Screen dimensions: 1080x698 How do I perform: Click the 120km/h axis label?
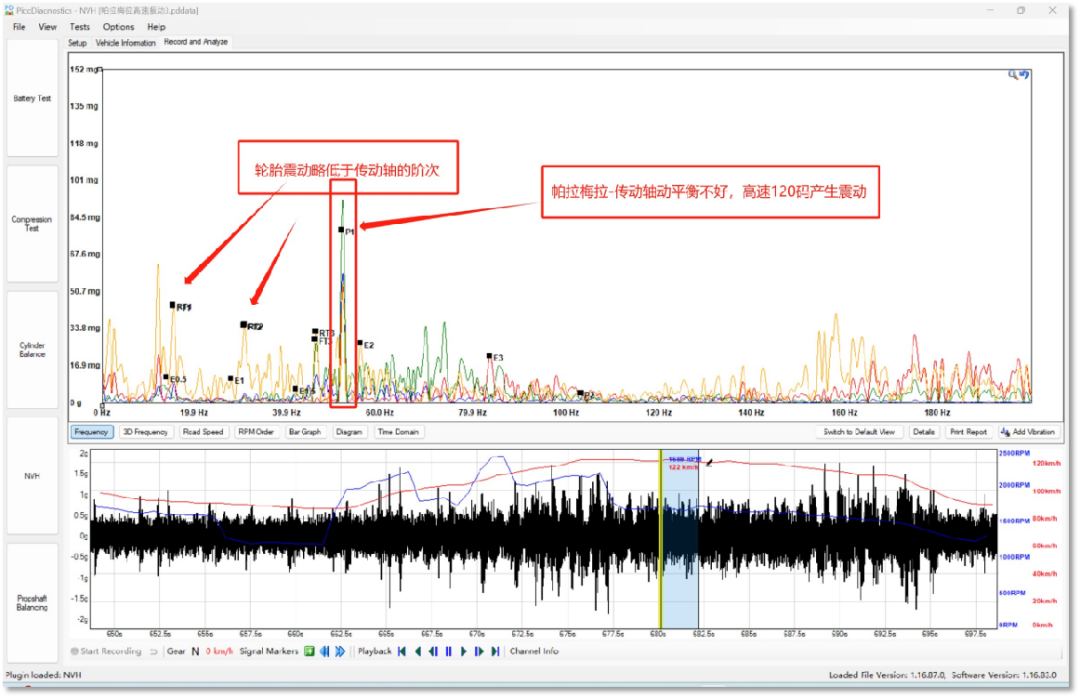(1046, 464)
